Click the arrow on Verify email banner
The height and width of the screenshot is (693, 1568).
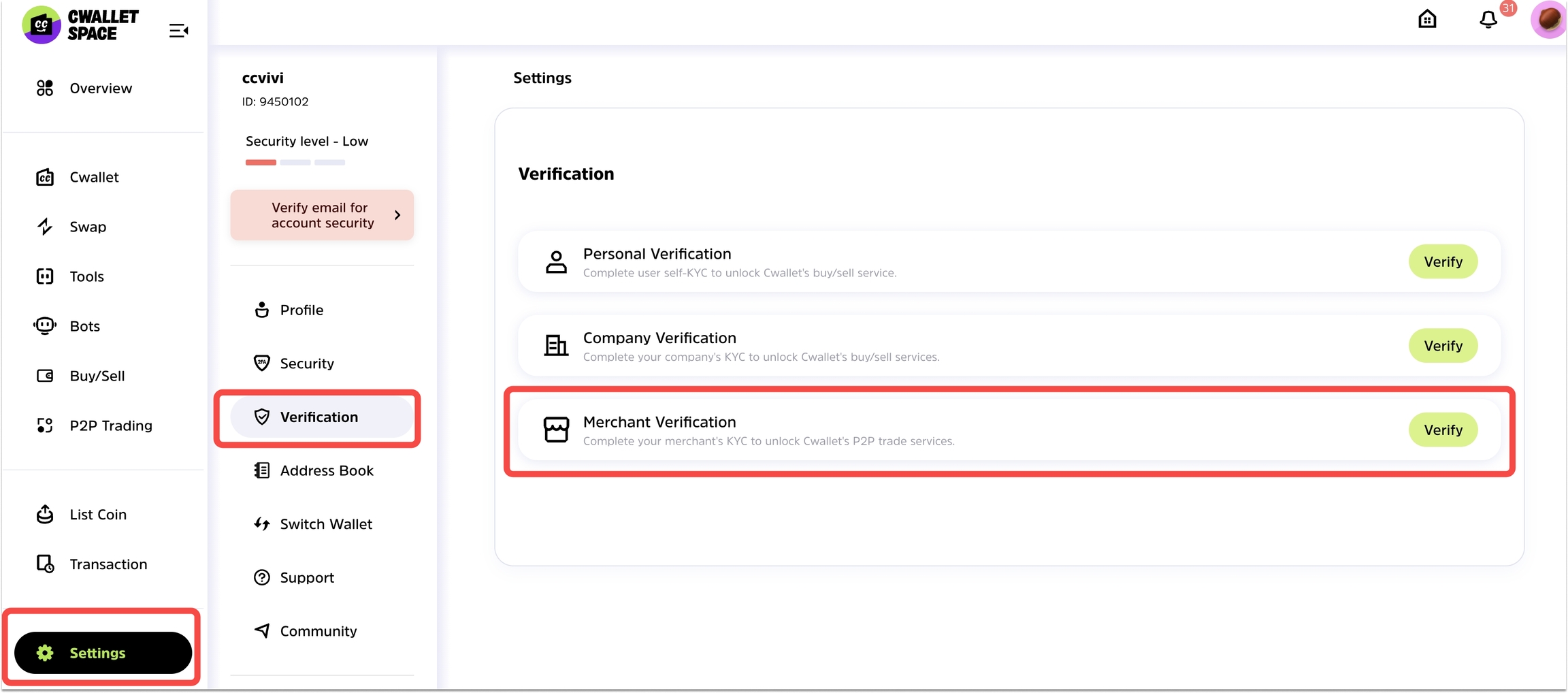pyautogui.click(x=397, y=215)
